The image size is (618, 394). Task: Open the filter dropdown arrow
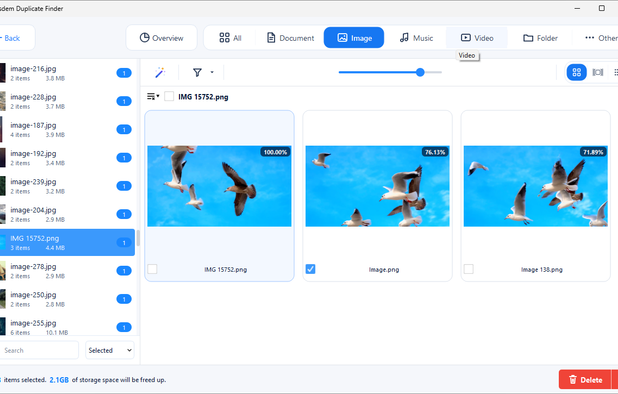click(x=212, y=72)
